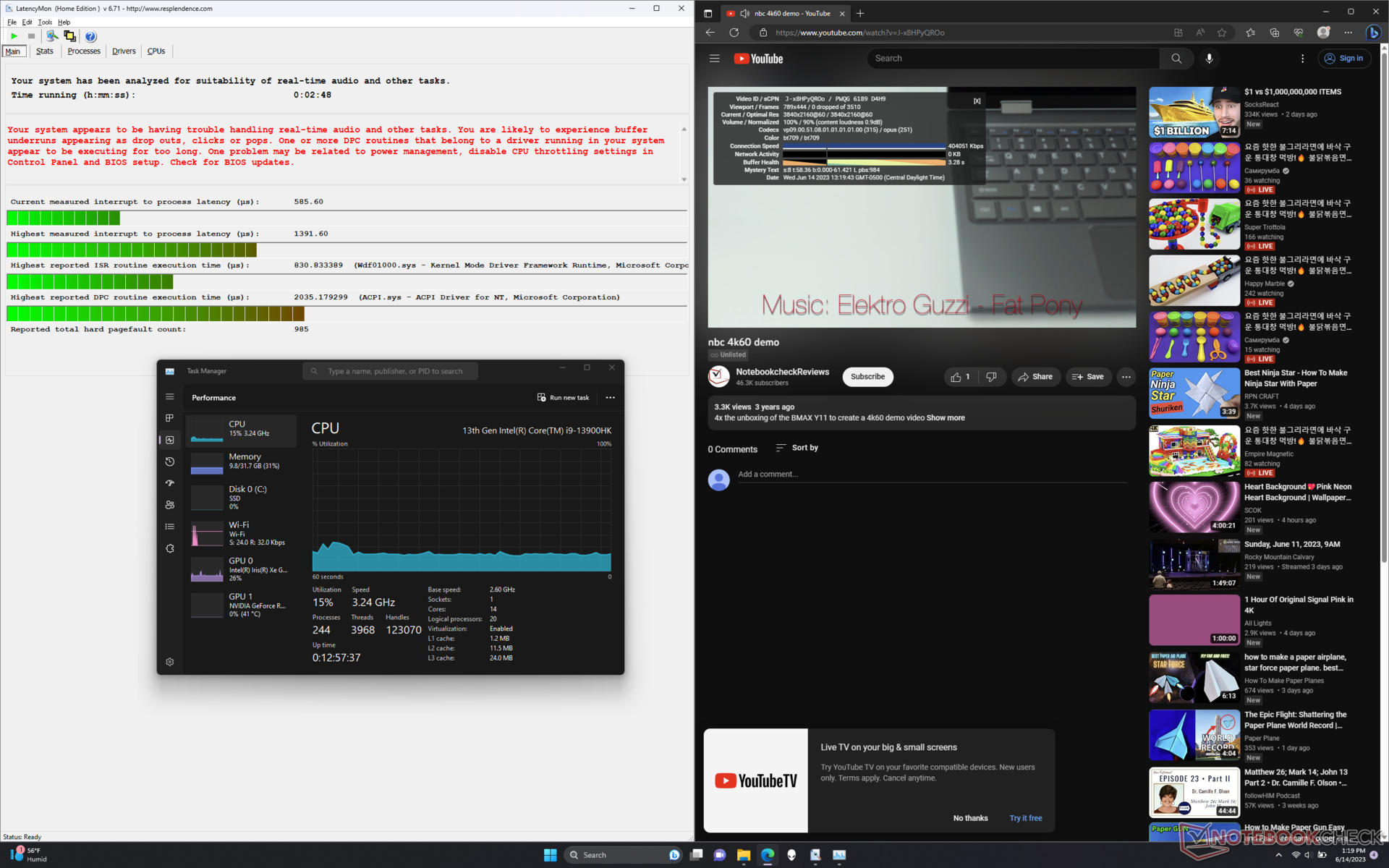Start monitoring with the green play icon
1389x868 pixels.
(14, 36)
